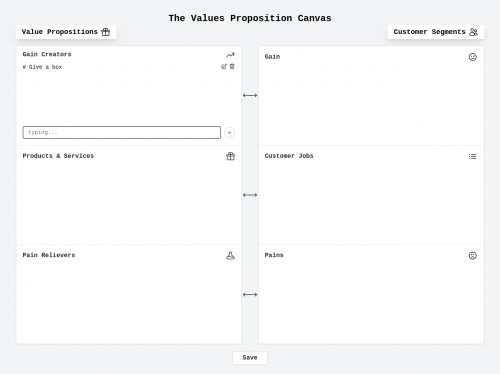
Task: Click the users icon beside Customer Segments
Action: [x=473, y=32]
